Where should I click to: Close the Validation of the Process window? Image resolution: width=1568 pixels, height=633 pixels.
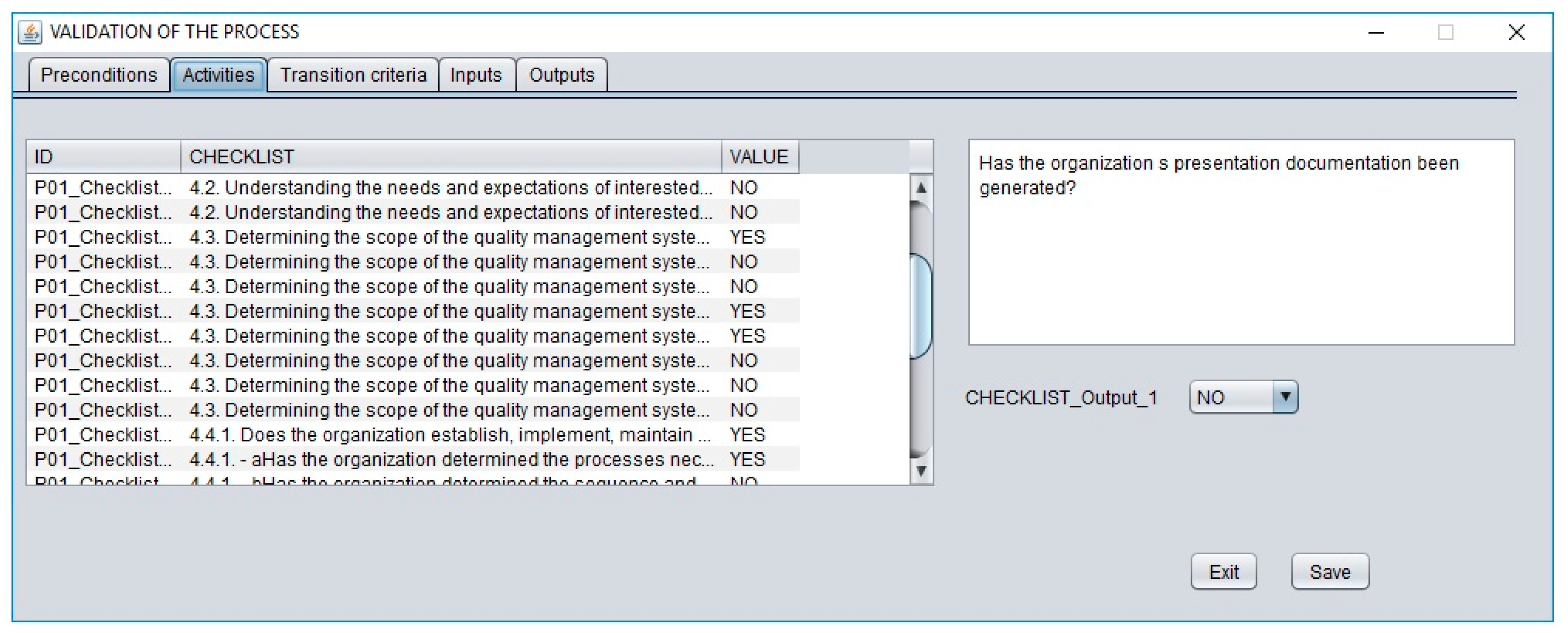(x=1516, y=32)
